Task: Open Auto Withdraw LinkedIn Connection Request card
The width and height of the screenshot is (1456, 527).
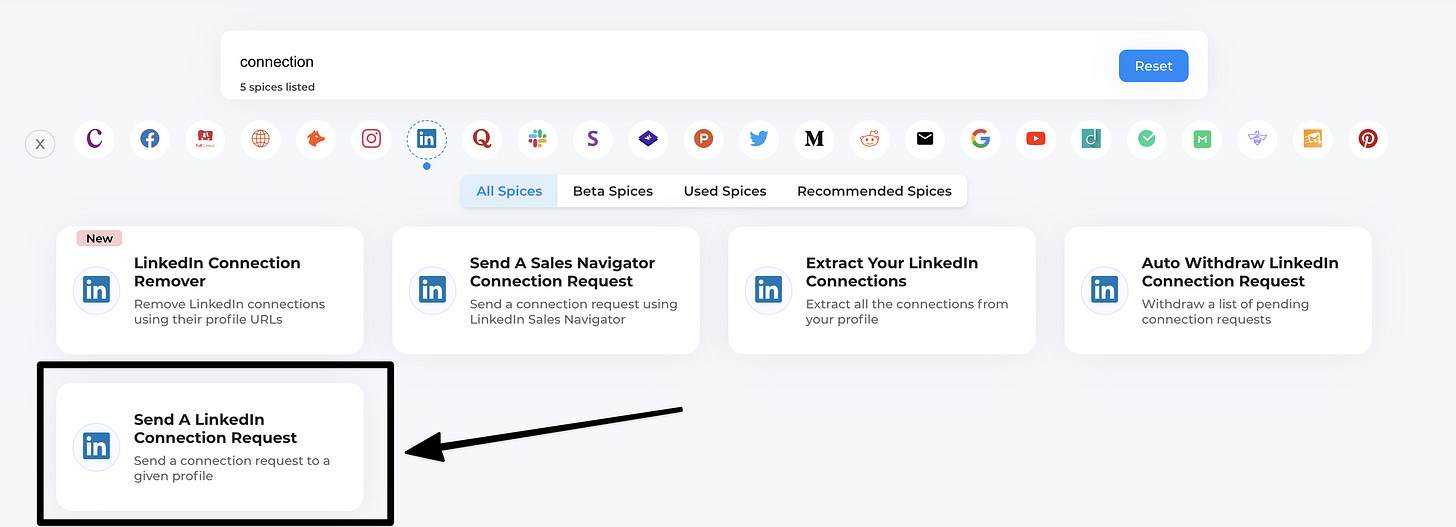Action: click(1218, 290)
